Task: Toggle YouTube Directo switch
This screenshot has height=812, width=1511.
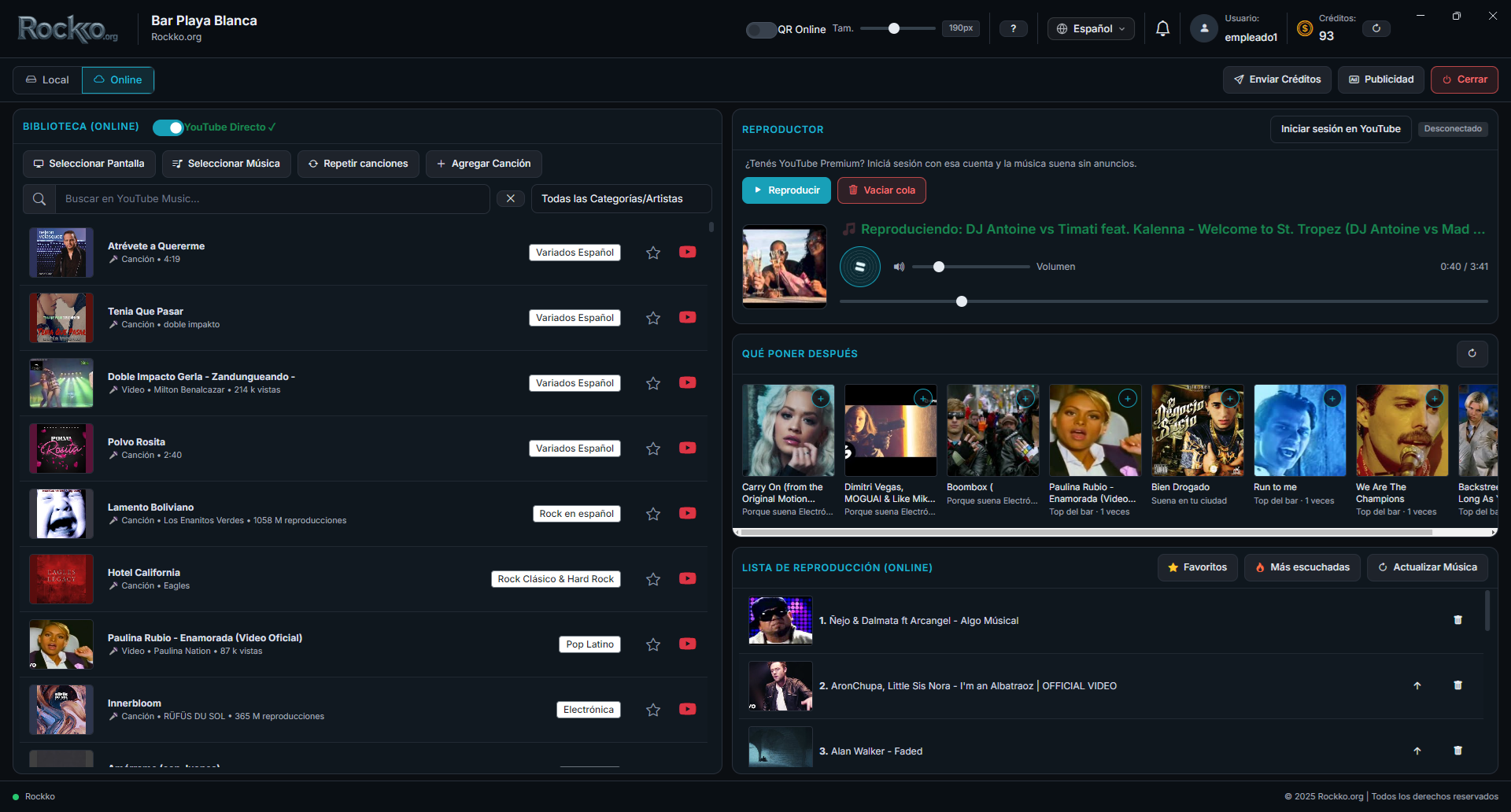Action: click(x=168, y=127)
